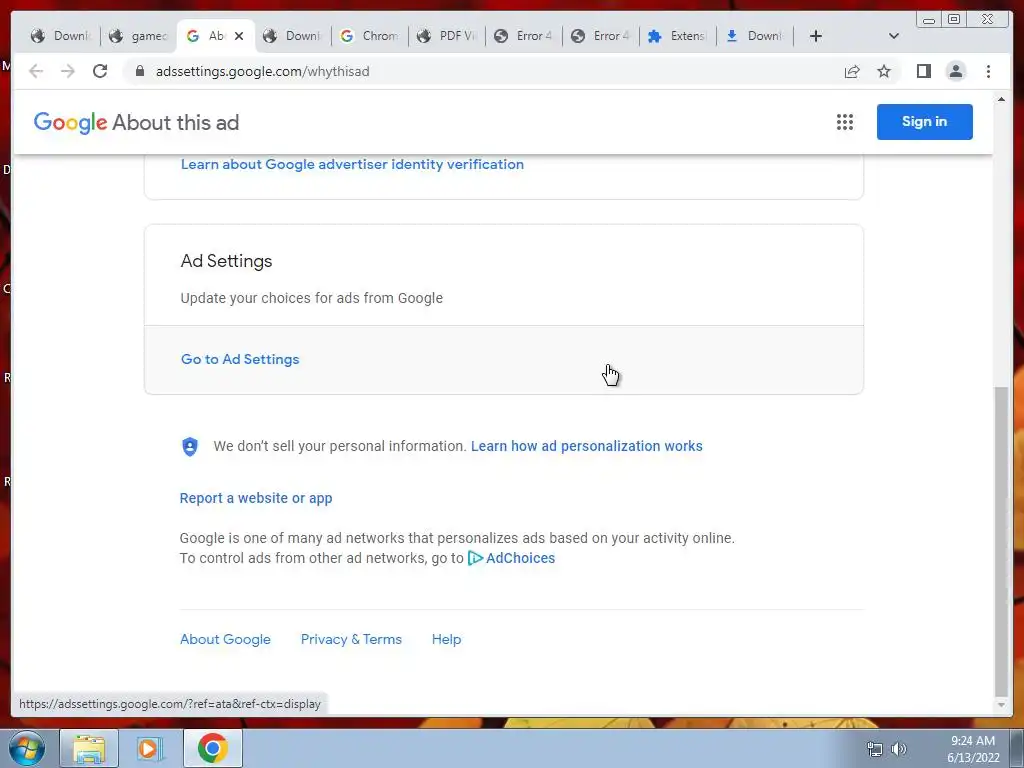Switch to the first Error 4 tab
The image size is (1024, 768).
pyautogui.click(x=523, y=36)
